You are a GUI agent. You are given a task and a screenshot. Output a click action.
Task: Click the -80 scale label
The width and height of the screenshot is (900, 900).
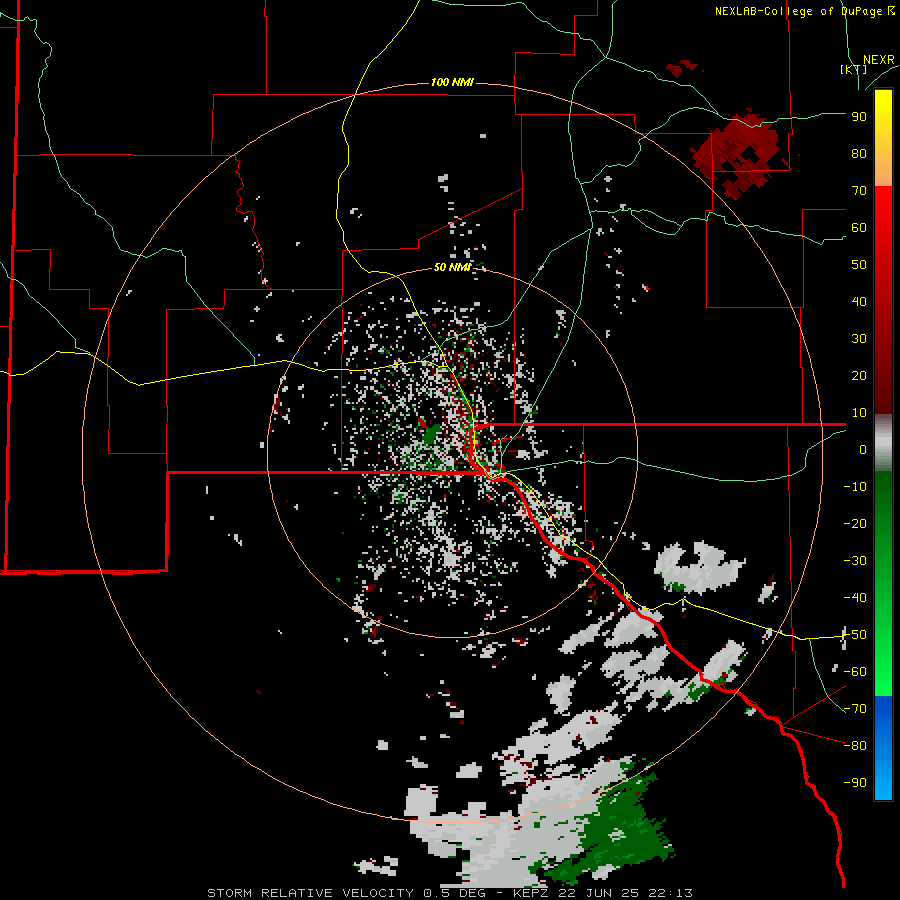click(x=855, y=746)
